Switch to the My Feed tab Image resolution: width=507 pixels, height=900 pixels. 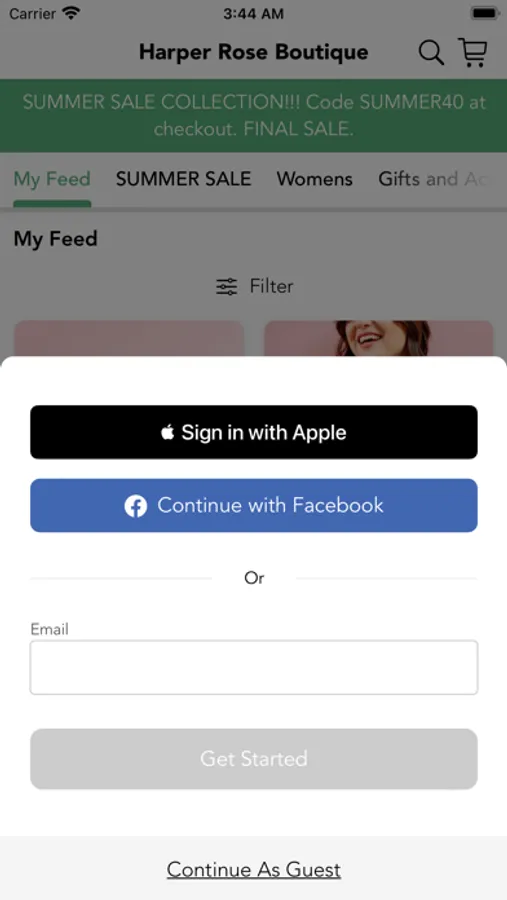(52, 179)
